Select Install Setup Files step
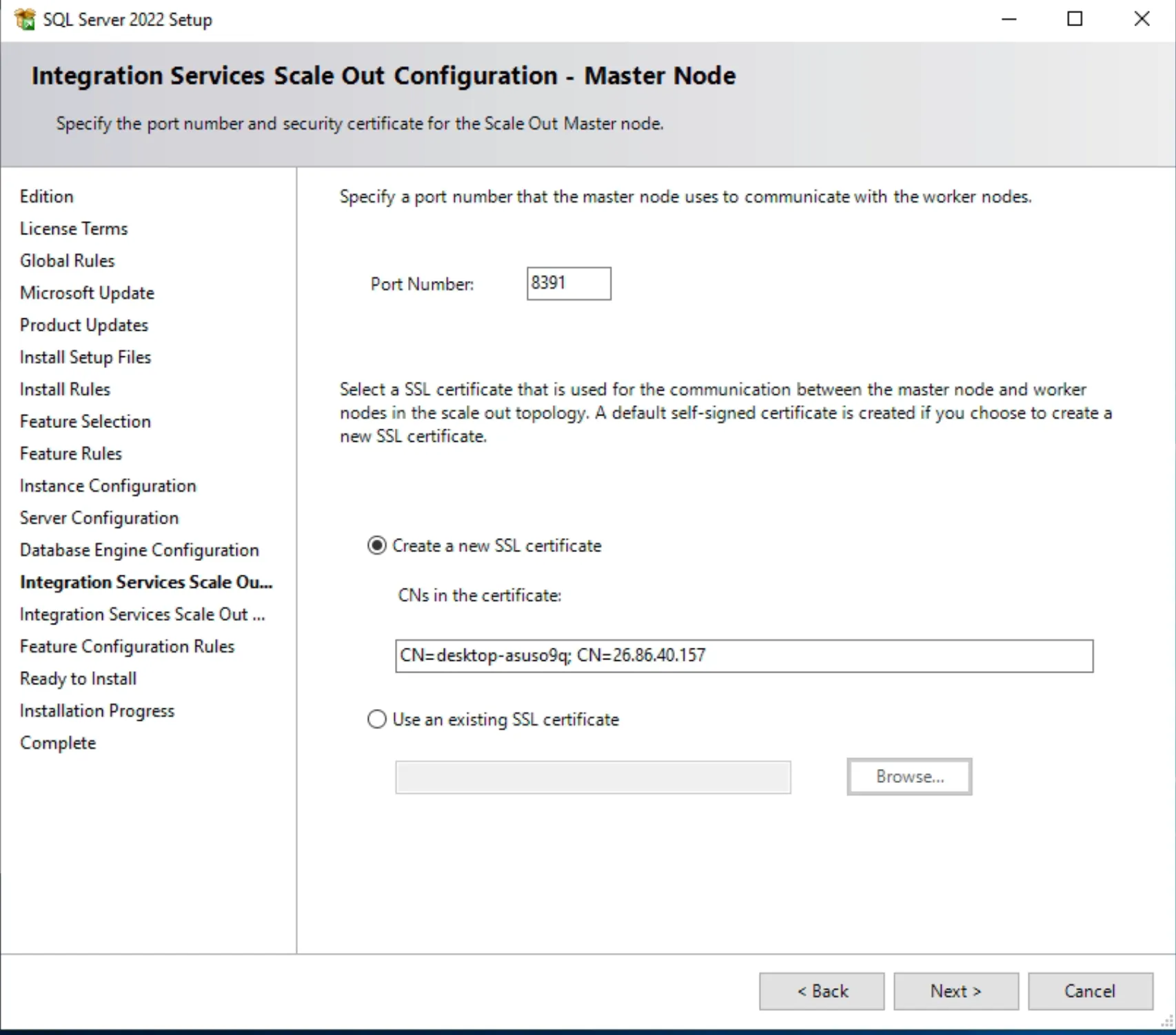 (85, 357)
